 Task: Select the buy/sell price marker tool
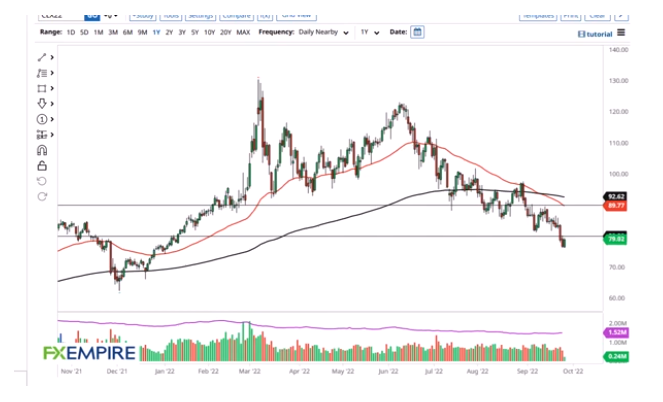click(42, 135)
